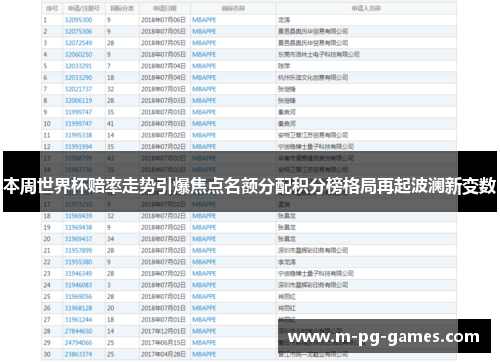Follow the MBAPPE link in row 22
This screenshot has height=362, width=500.
[204, 262]
